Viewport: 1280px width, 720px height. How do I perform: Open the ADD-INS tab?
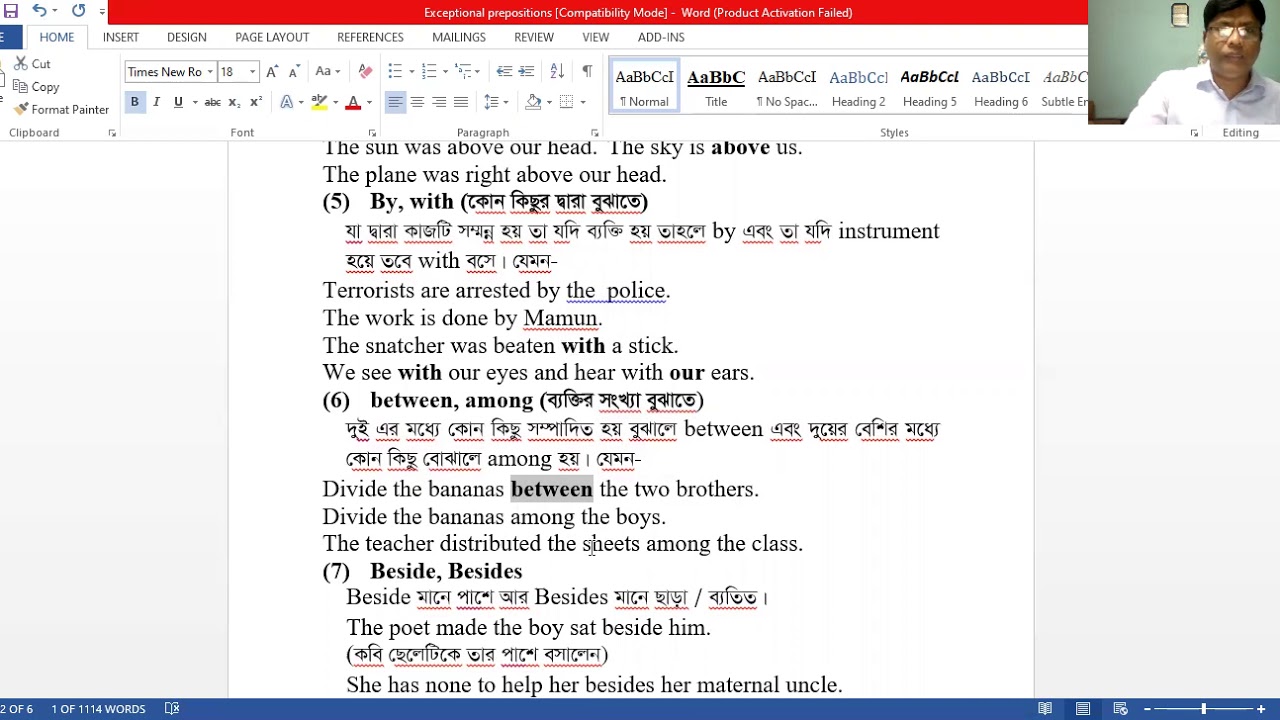point(661,37)
